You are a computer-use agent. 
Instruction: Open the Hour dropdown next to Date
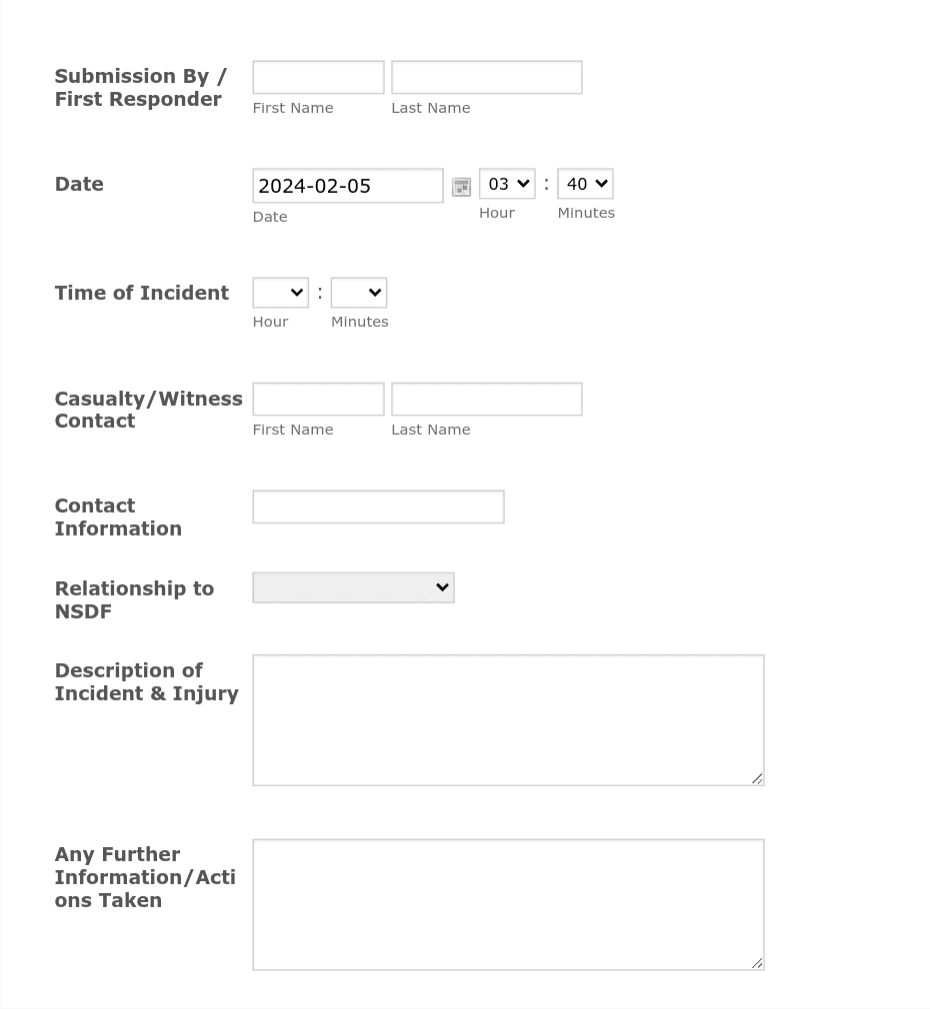[x=507, y=183]
